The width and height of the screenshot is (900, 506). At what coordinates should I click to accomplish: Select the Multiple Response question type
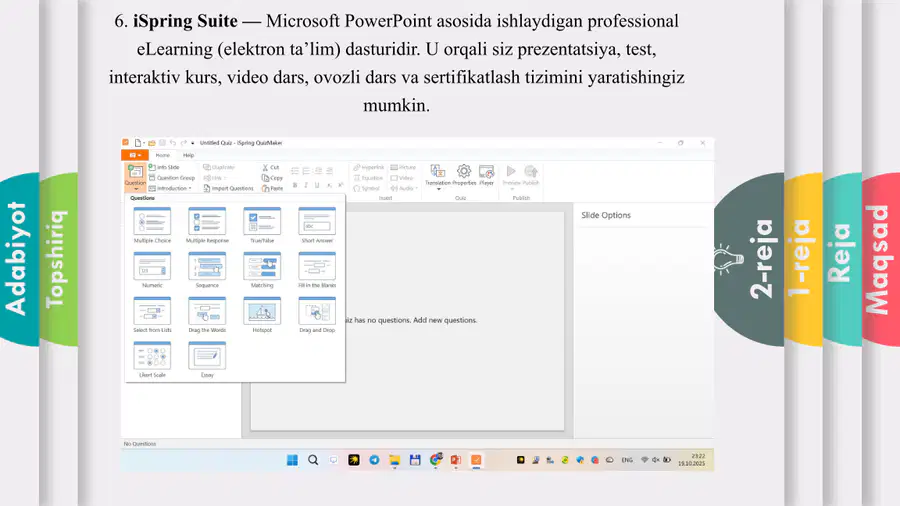pos(207,225)
